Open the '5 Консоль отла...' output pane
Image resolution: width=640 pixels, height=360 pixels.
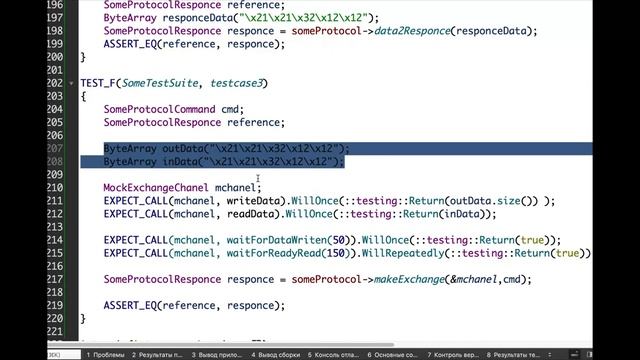333,355
